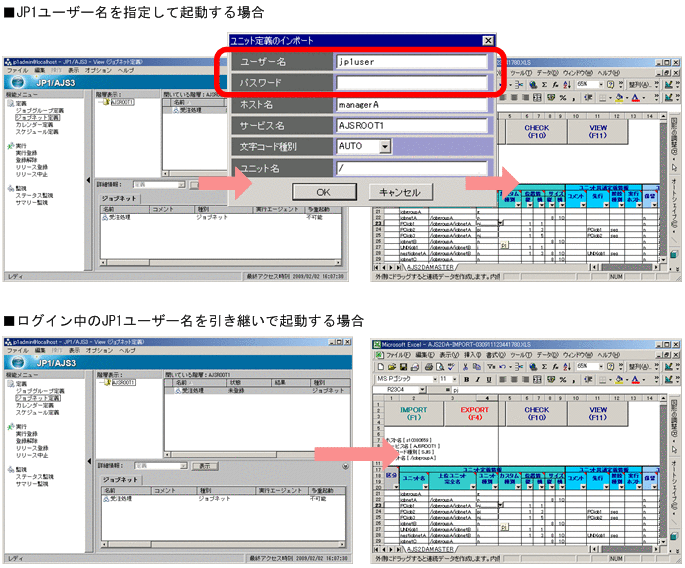Image resolution: width=685 pixels, height=568 pixels.
Task: Open オプション menu in lower JP1/AJS3 window
Action: coord(99,350)
